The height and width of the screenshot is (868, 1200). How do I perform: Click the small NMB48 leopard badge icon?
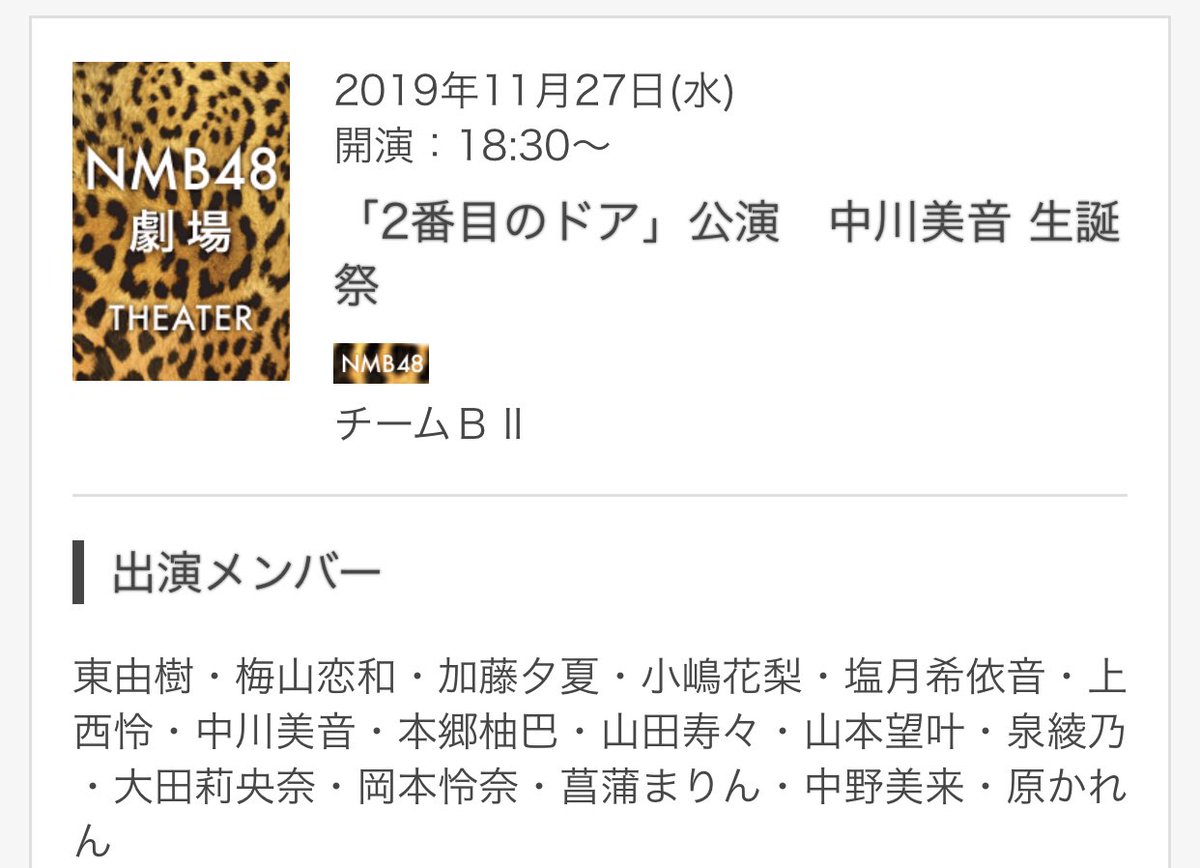tap(381, 365)
